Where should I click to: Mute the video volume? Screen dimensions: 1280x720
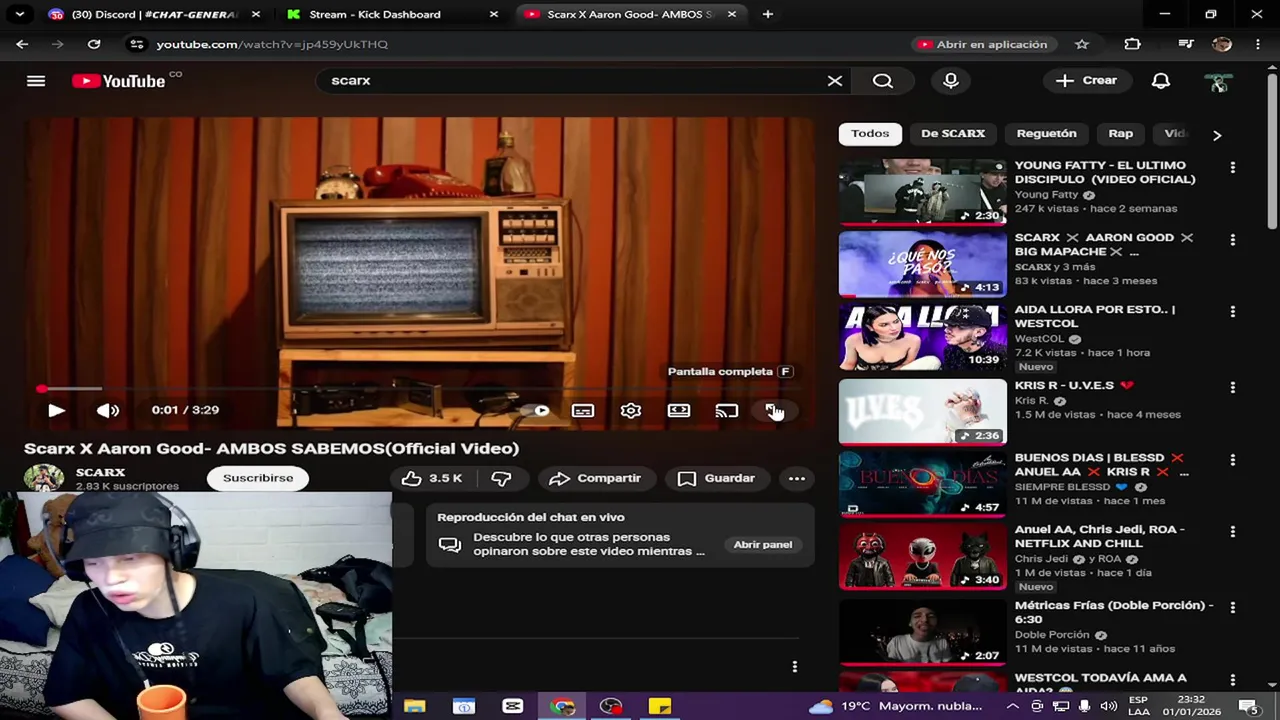[108, 410]
